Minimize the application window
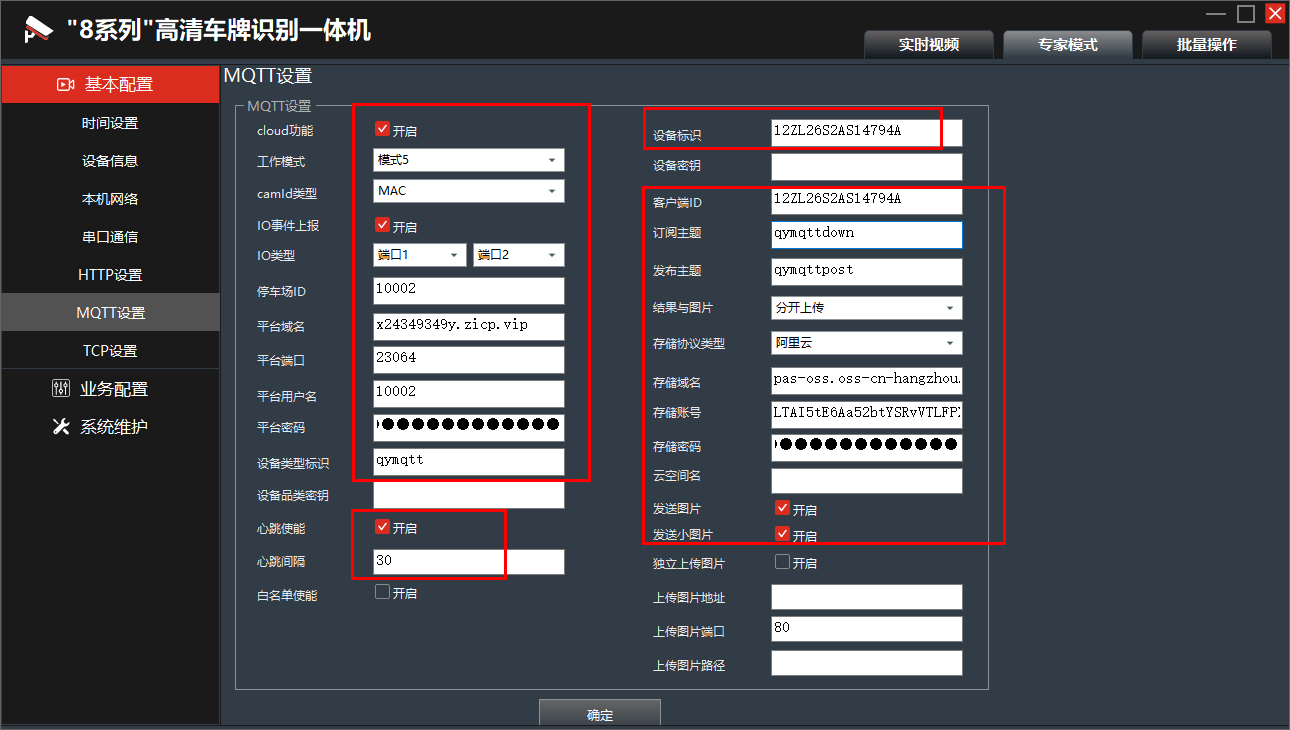 coord(1216,14)
